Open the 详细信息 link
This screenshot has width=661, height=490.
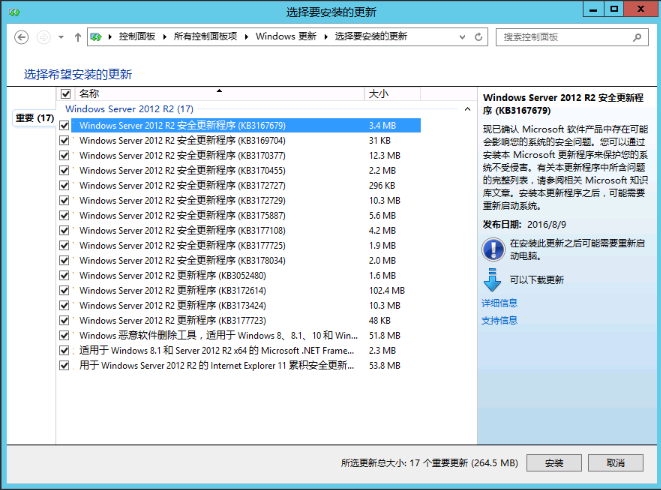pos(500,303)
